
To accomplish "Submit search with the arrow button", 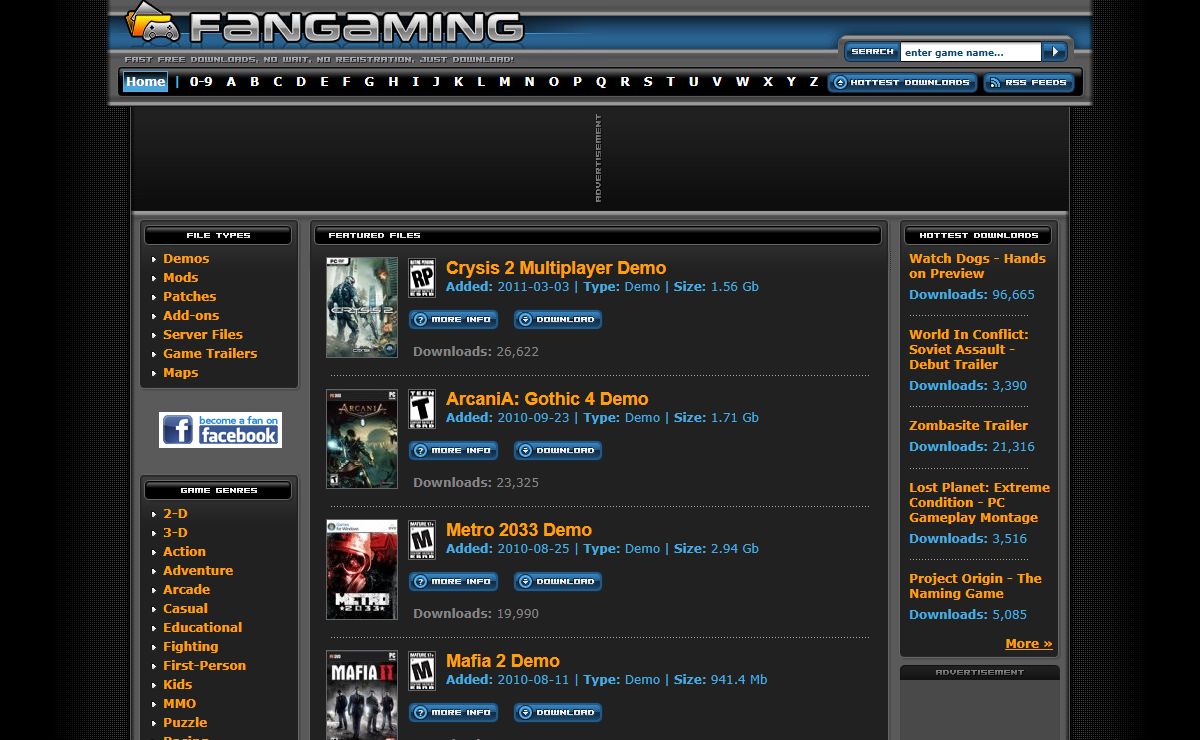I will point(1054,52).
